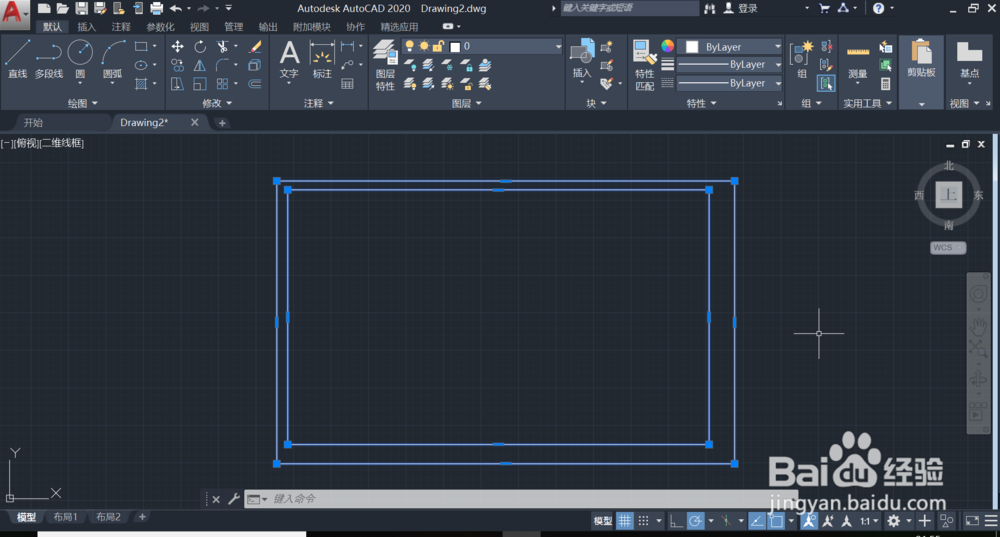Expand the 修改 (Modify) panel
1000x537 pixels.
217,103
